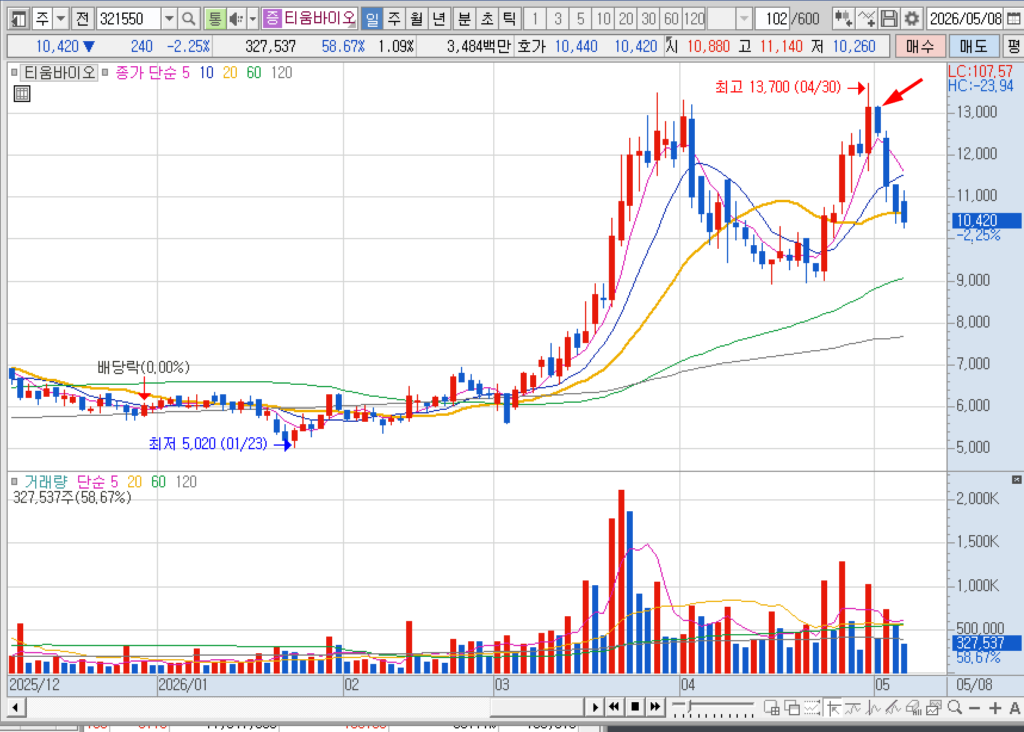This screenshot has width=1024, height=732.
Task: Click the date field 2026/05/08
Action: pyautogui.click(x=965, y=19)
